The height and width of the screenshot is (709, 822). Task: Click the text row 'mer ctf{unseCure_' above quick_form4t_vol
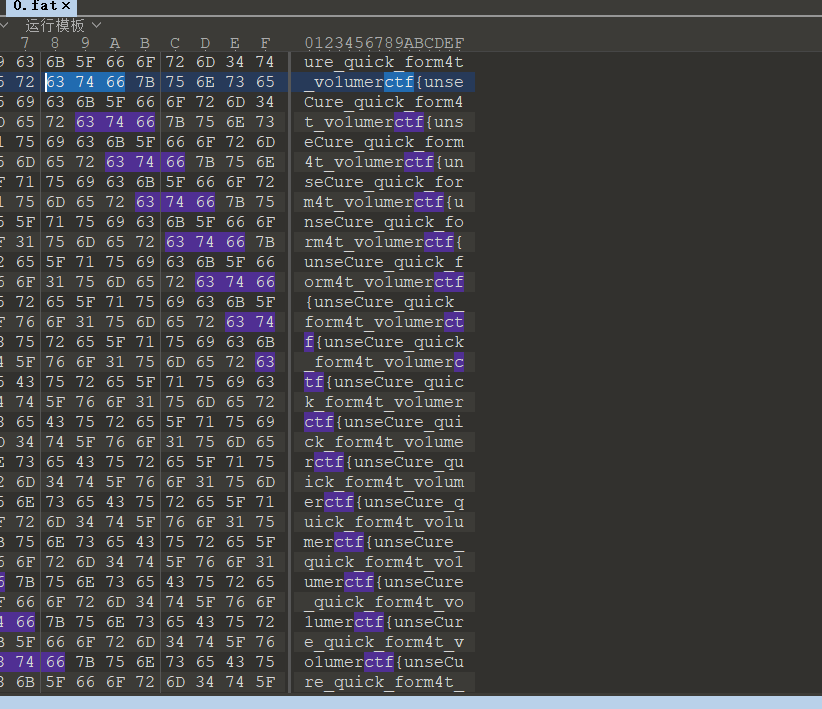384,542
